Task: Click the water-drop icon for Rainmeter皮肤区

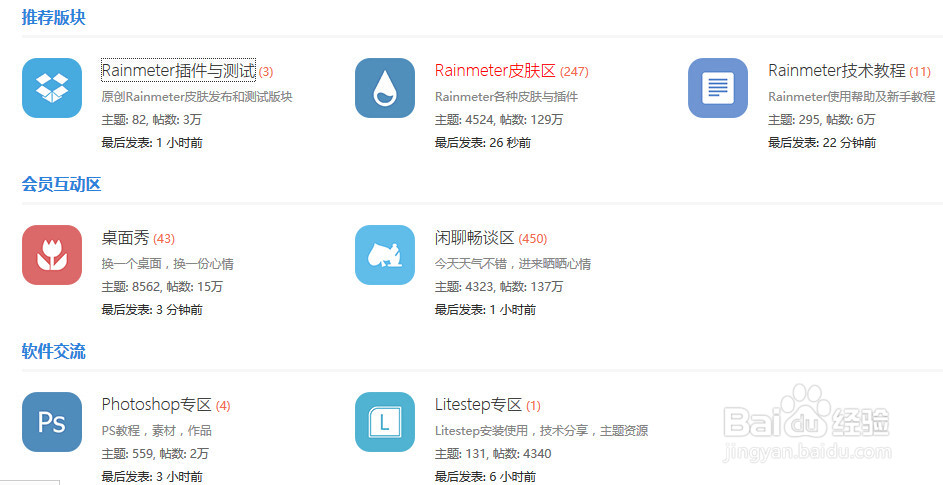Action: click(x=385, y=88)
